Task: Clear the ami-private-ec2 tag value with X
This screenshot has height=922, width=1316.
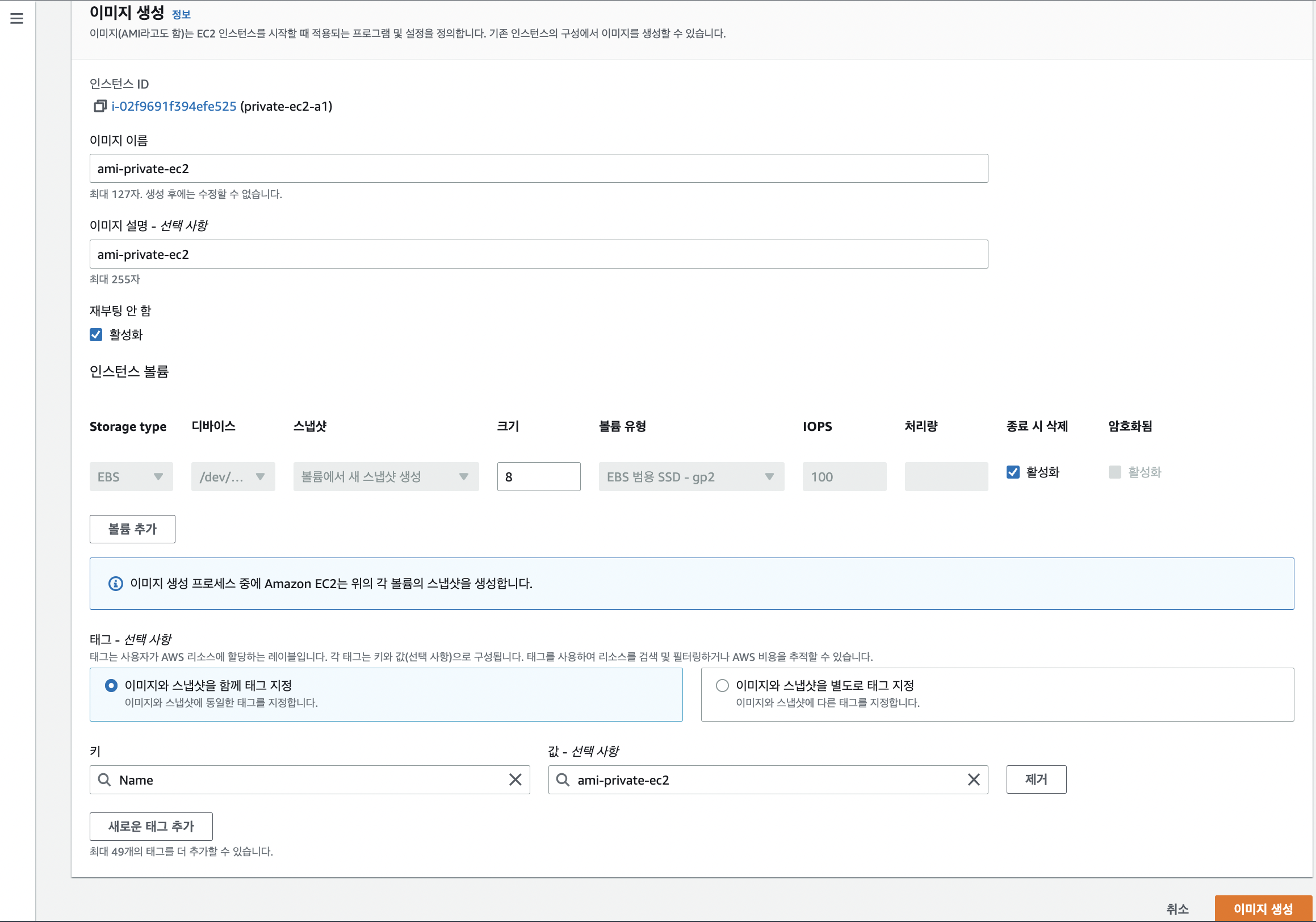Action: (x=973, y=779)
